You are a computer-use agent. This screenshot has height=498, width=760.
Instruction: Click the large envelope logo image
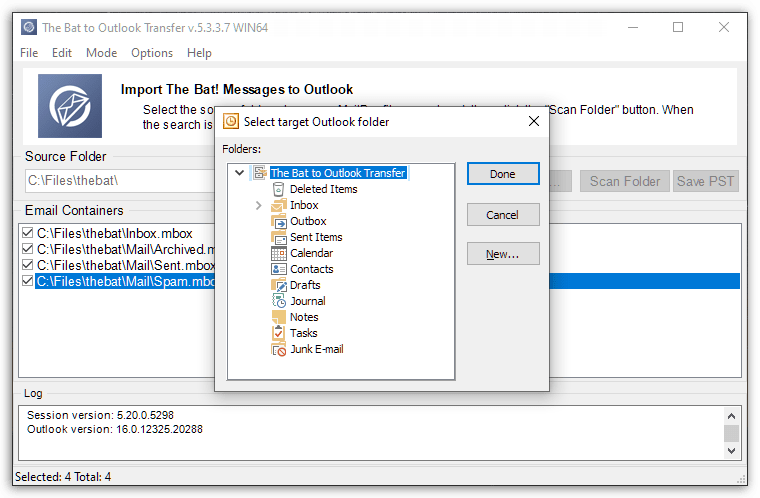[70, 106]
